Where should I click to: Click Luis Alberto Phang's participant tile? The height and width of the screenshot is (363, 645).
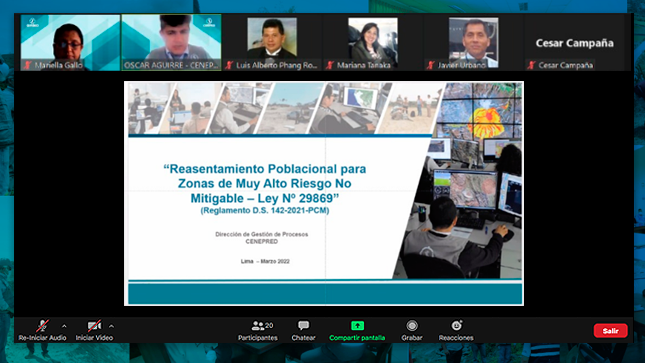click(x=272, y=42)
